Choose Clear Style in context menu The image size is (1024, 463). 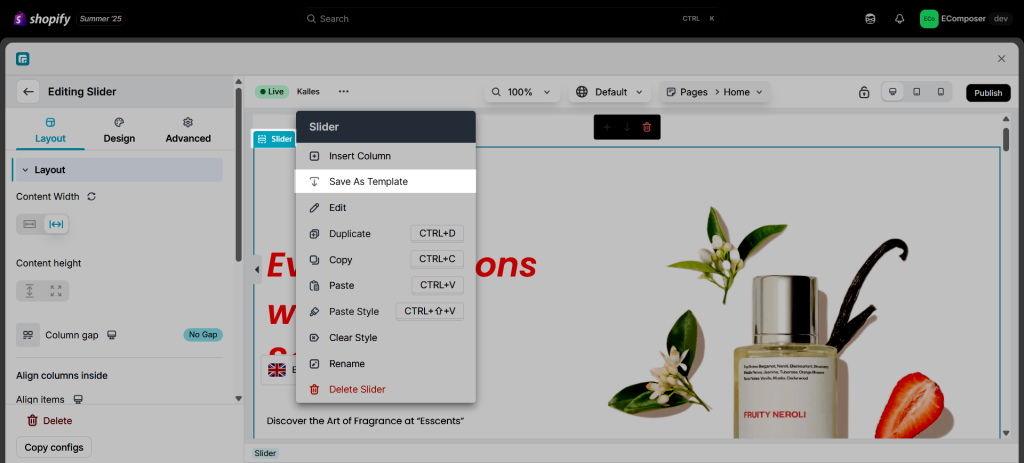click(386, 338)
